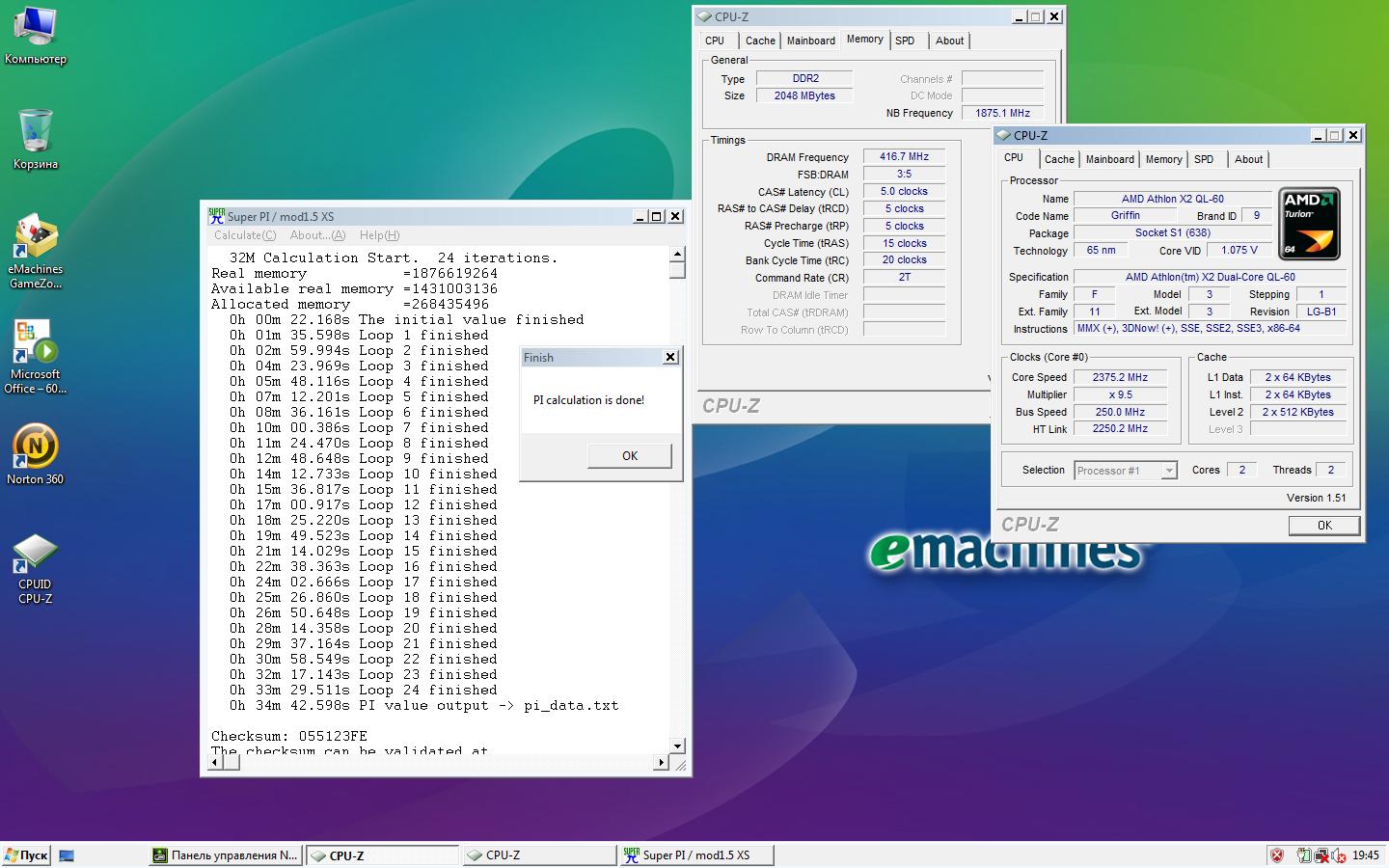
Task: Open the Компьютер desktop icon
Action: (x=36, y=36)
